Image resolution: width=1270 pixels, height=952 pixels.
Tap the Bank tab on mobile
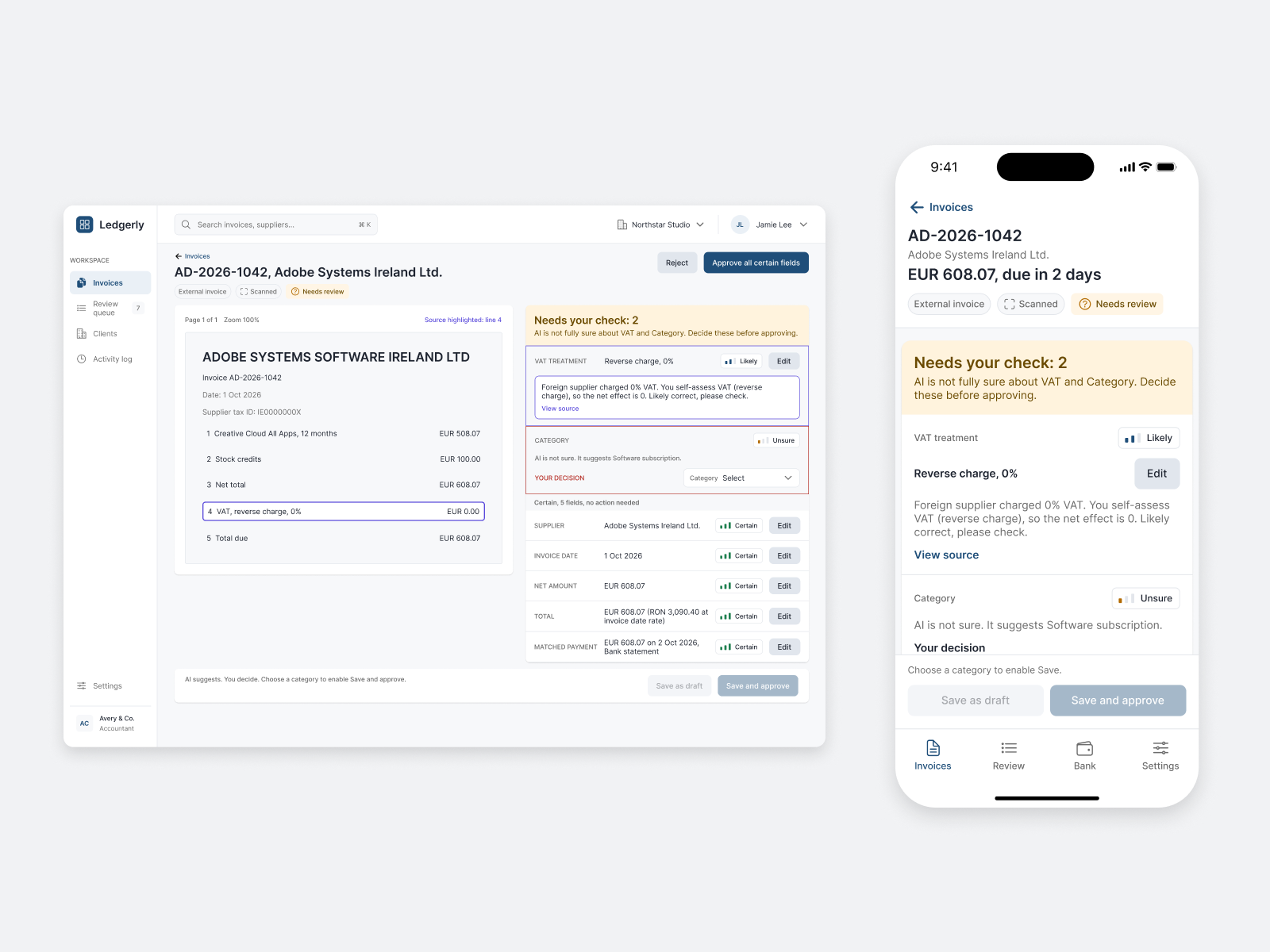(1084, 755)
